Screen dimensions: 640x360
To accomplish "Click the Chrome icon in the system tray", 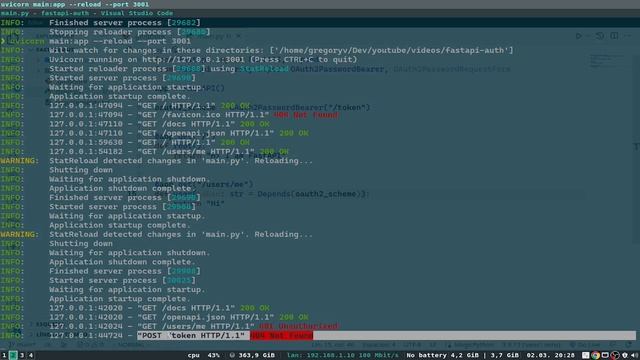I will pos(596,356).
